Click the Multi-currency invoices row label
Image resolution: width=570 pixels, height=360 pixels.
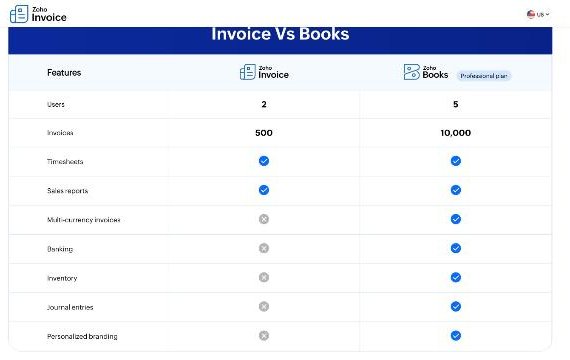[x=84, y=220]
